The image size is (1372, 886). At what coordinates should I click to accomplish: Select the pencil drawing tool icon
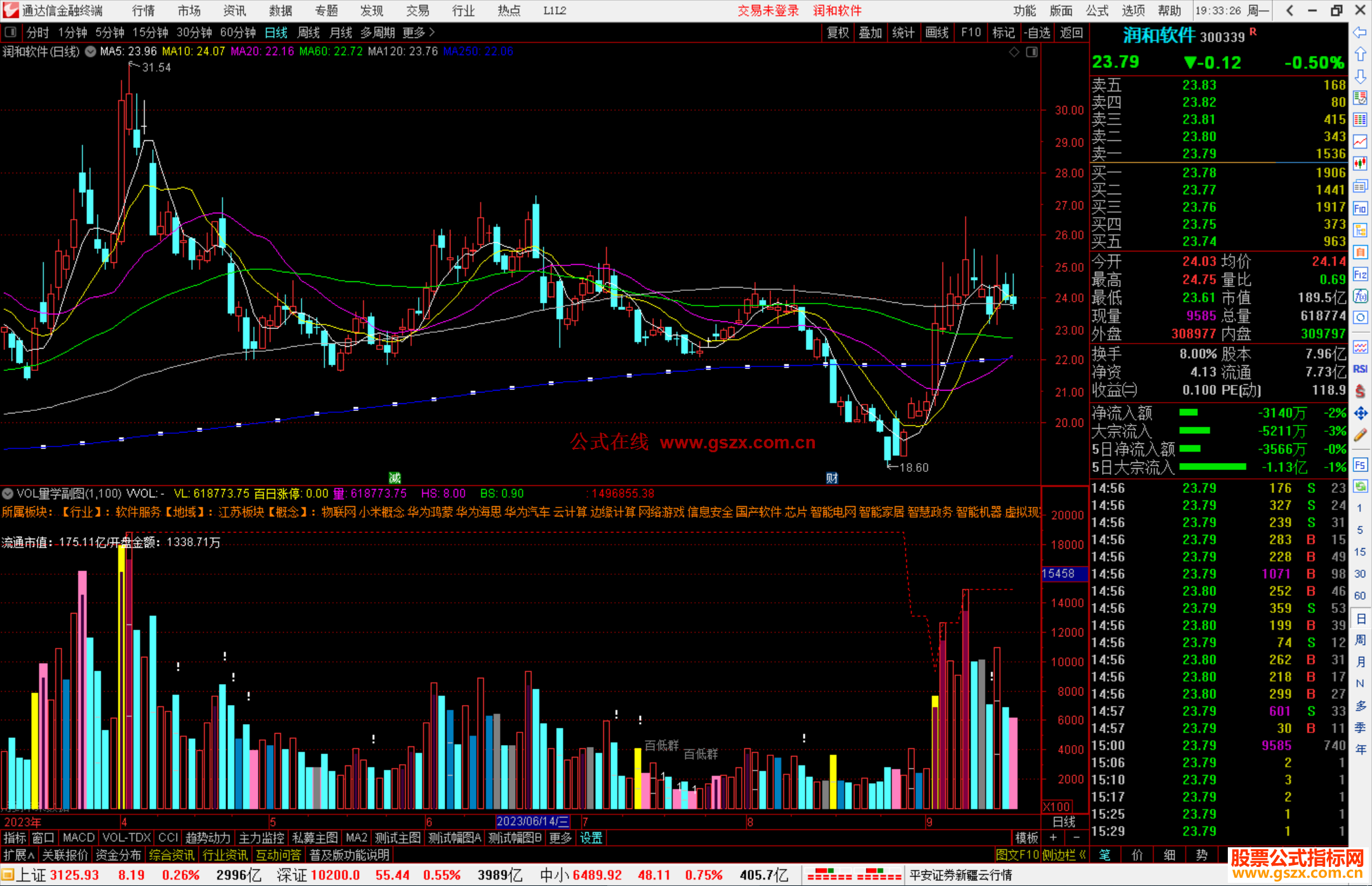(x=1360, y=435)
